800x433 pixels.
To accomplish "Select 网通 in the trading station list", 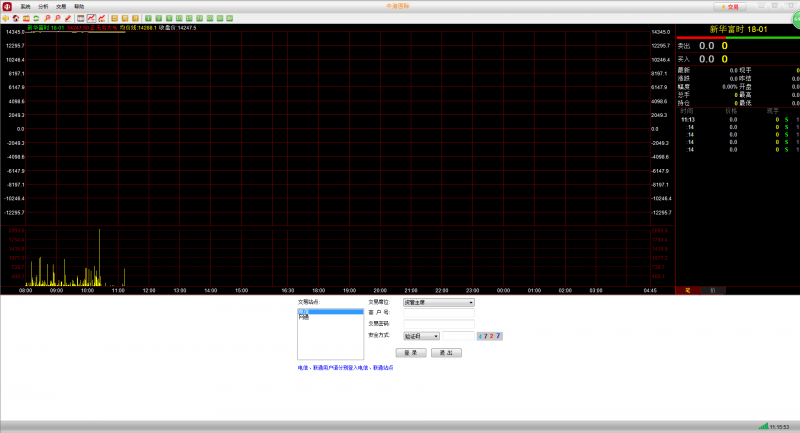I will 330,317.
